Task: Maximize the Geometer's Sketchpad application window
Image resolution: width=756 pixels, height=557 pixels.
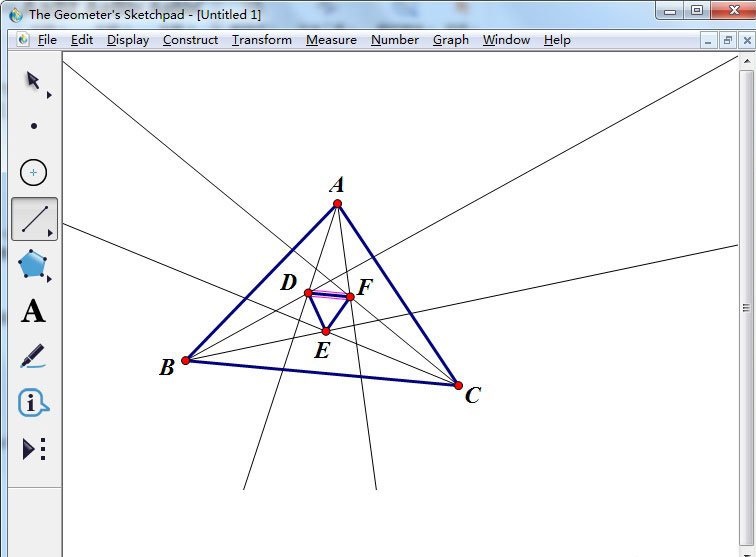Action: [x=697, y=11]
